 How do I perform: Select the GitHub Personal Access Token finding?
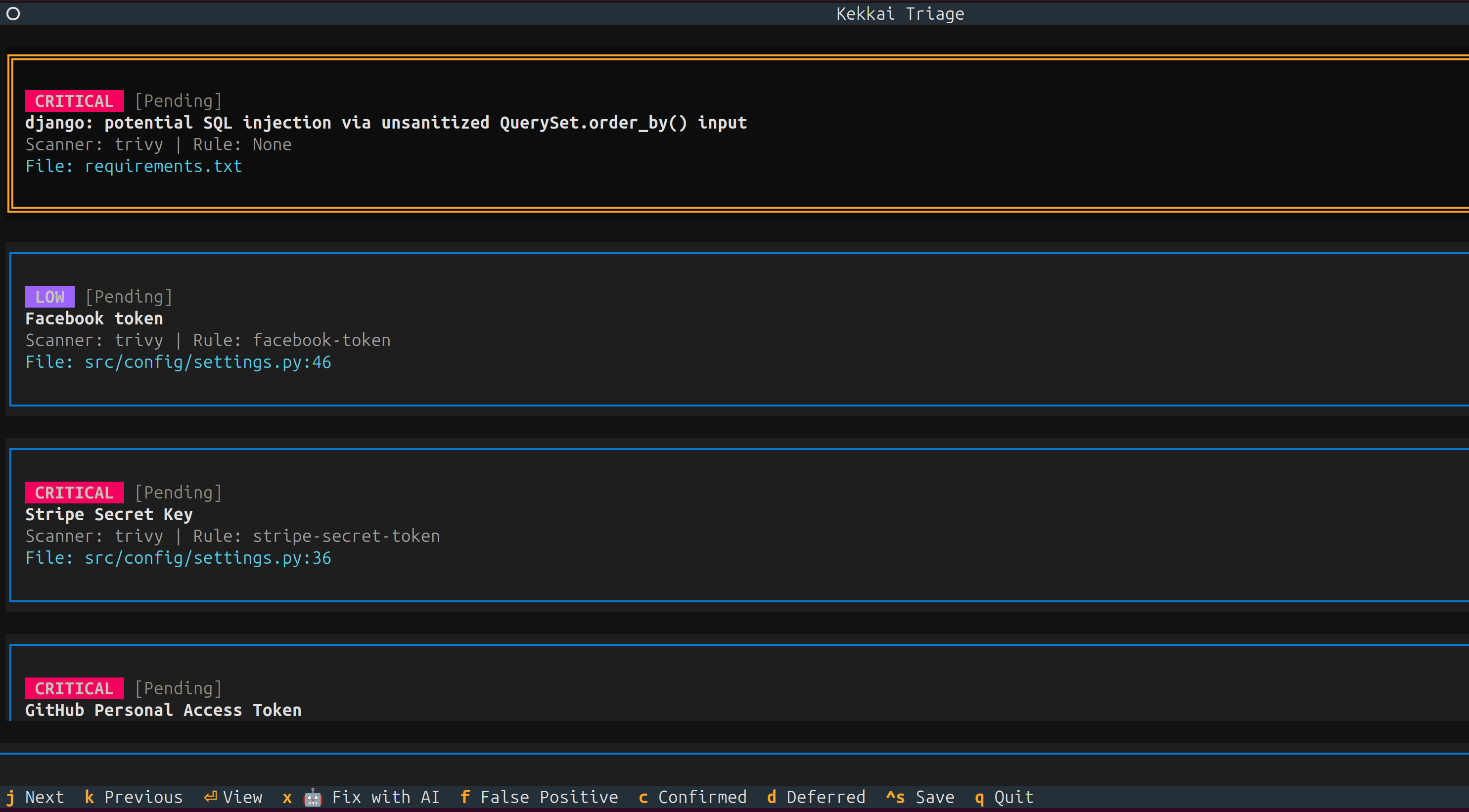[163, 710]
